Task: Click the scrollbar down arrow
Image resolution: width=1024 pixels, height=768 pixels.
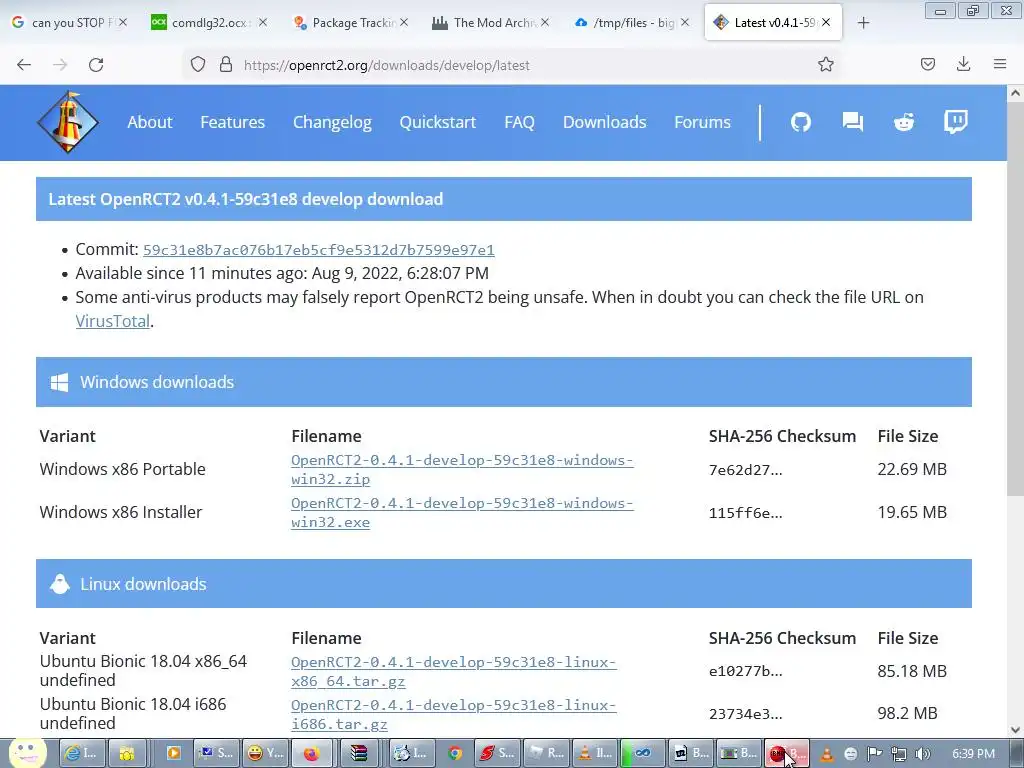Action: click(1015, 730)
